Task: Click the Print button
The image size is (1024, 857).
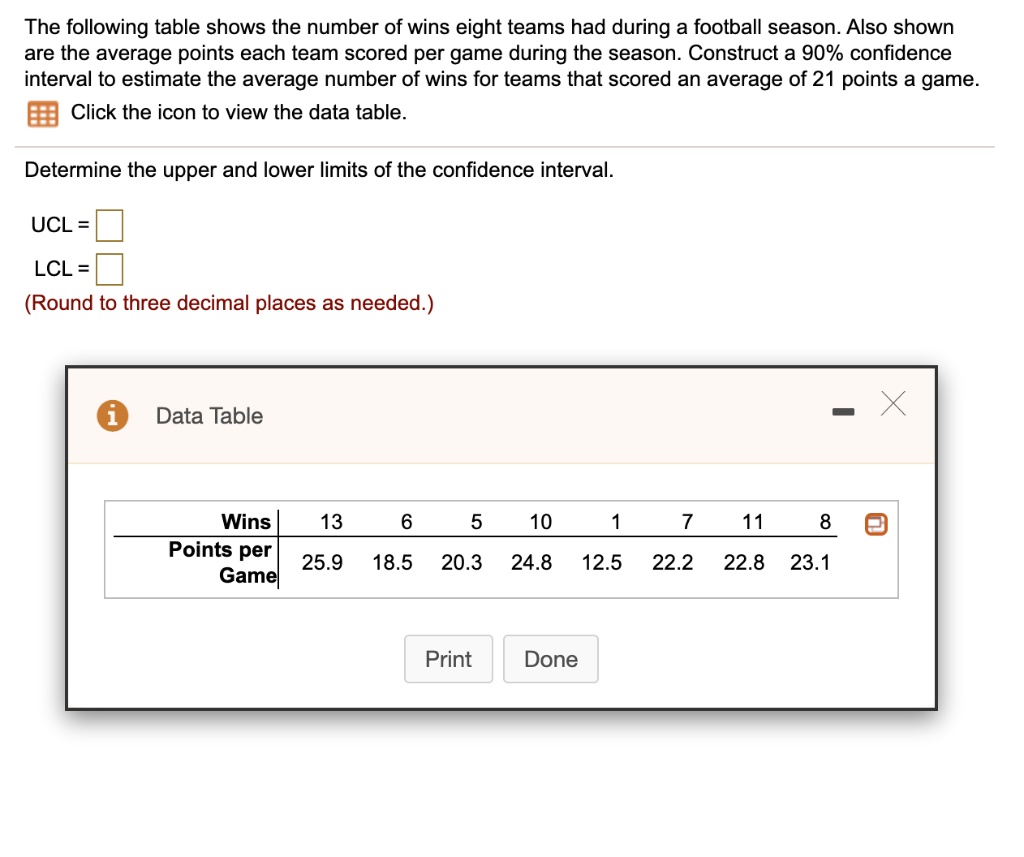Action: (x=448, y=659)
